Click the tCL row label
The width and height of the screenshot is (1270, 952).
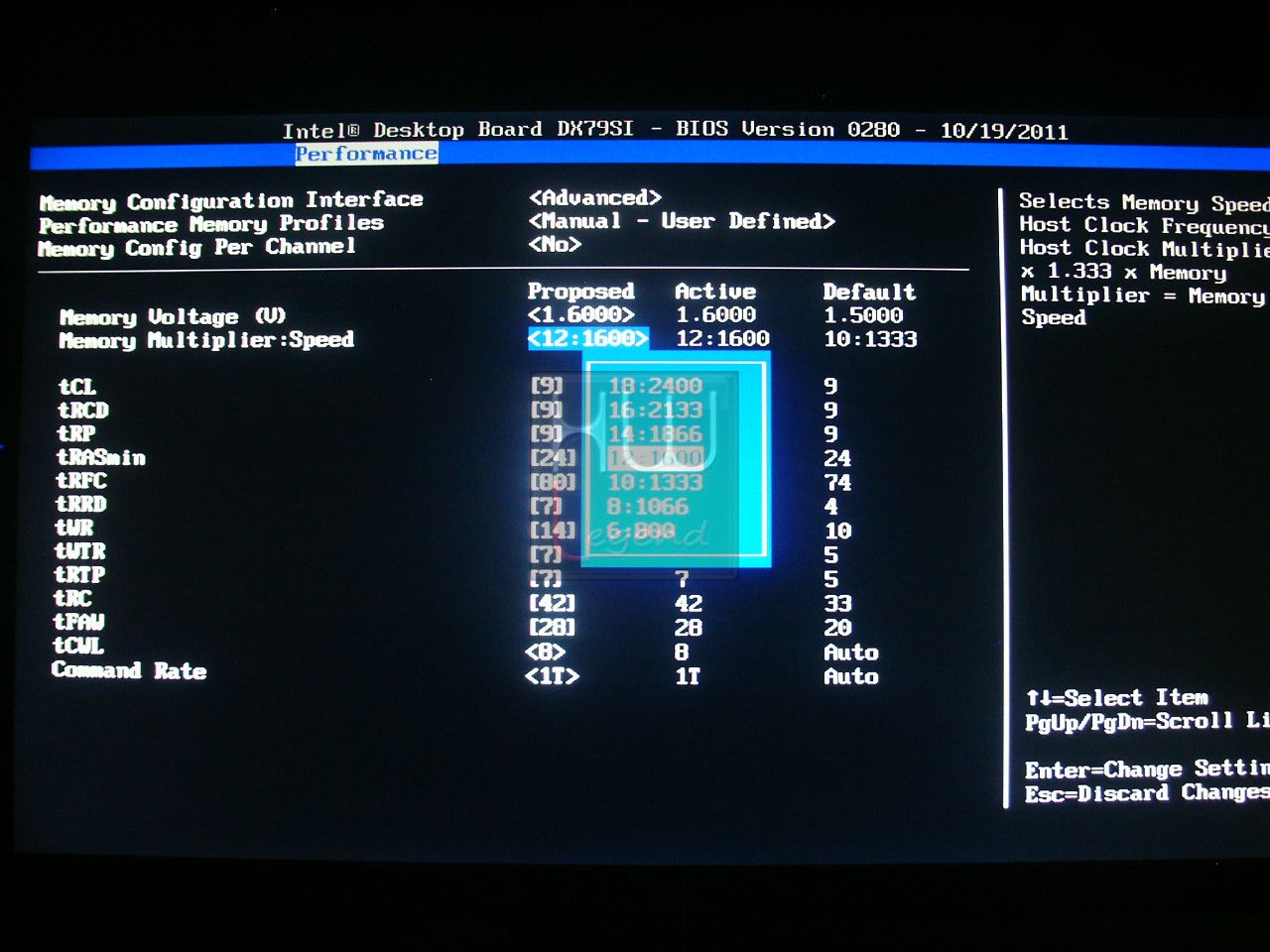click(76, 386)
